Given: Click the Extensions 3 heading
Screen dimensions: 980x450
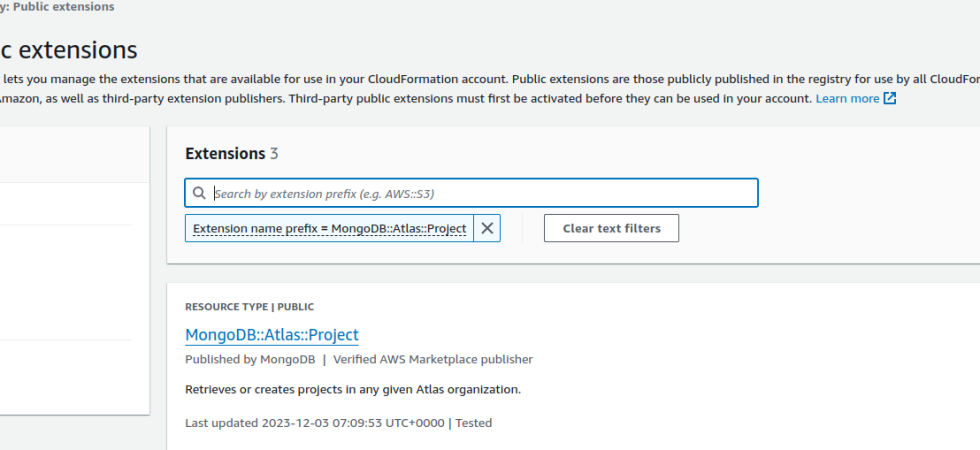Looking at the screenshot, I should [x=232, y=153].
